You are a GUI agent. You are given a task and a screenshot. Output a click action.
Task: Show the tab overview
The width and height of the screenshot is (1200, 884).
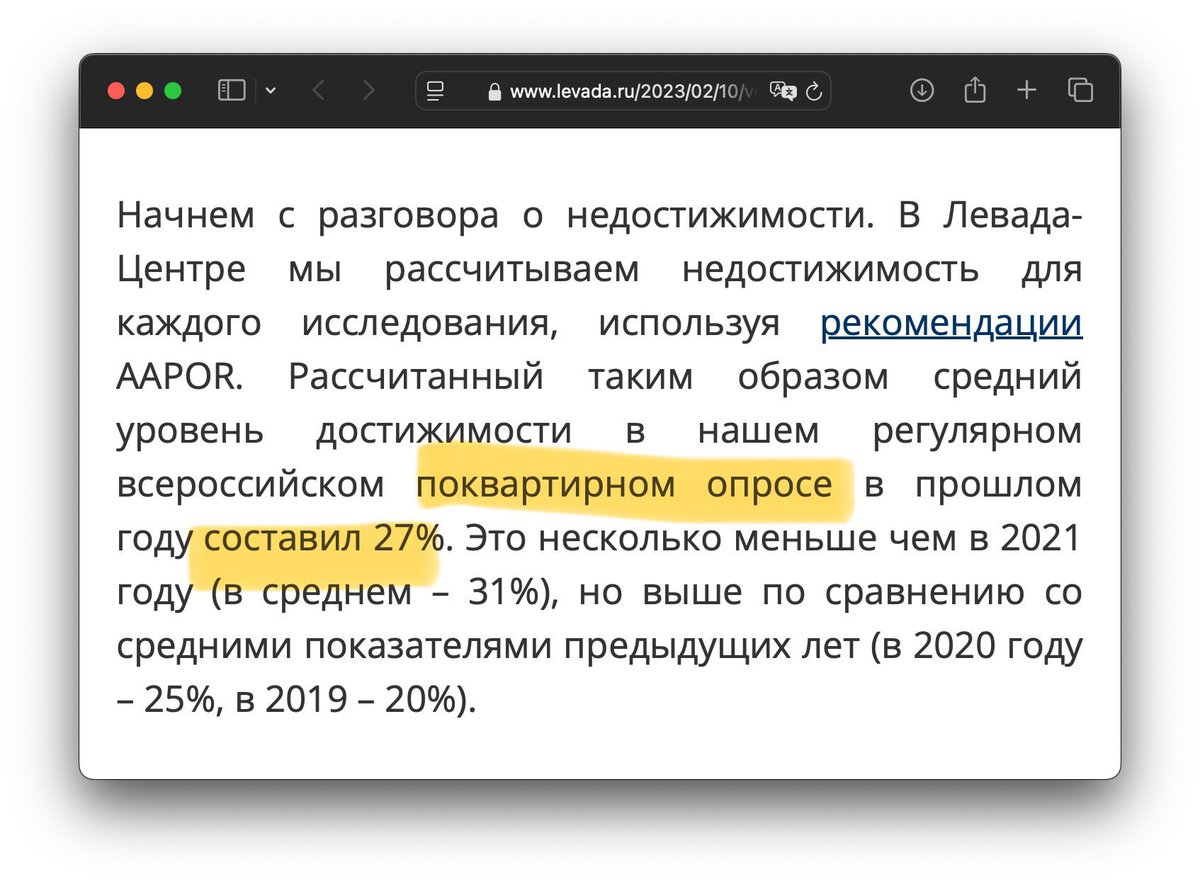pyautogui.click(x=1080, y=91)
